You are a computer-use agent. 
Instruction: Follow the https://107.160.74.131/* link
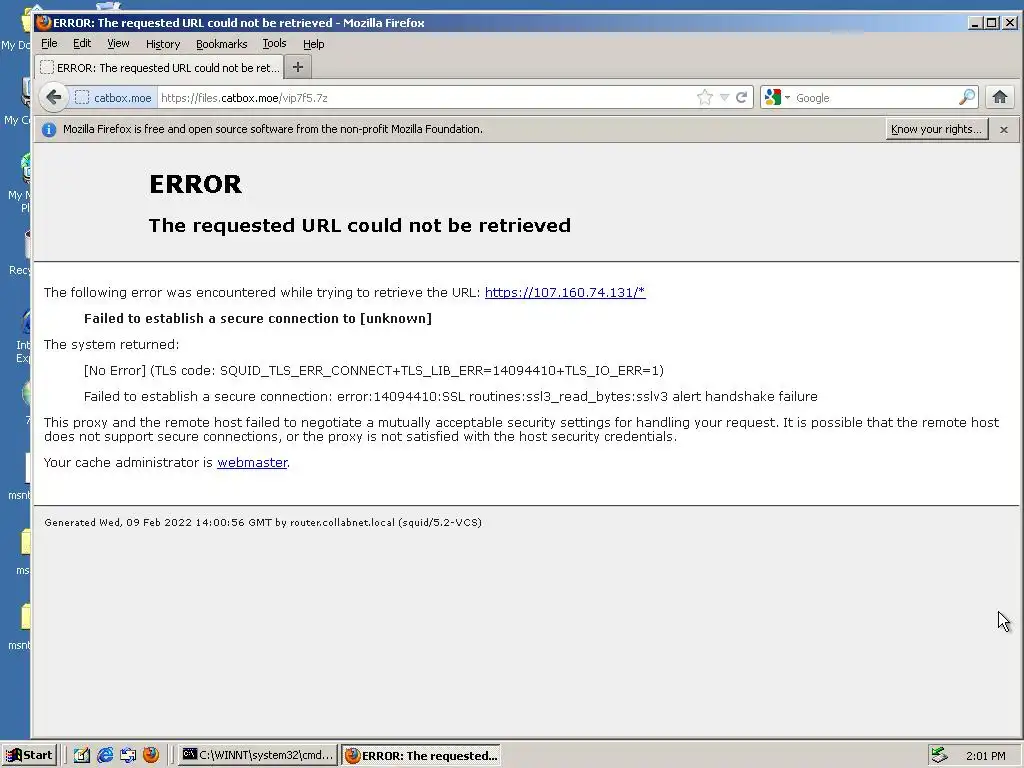(x=565, y=293)
